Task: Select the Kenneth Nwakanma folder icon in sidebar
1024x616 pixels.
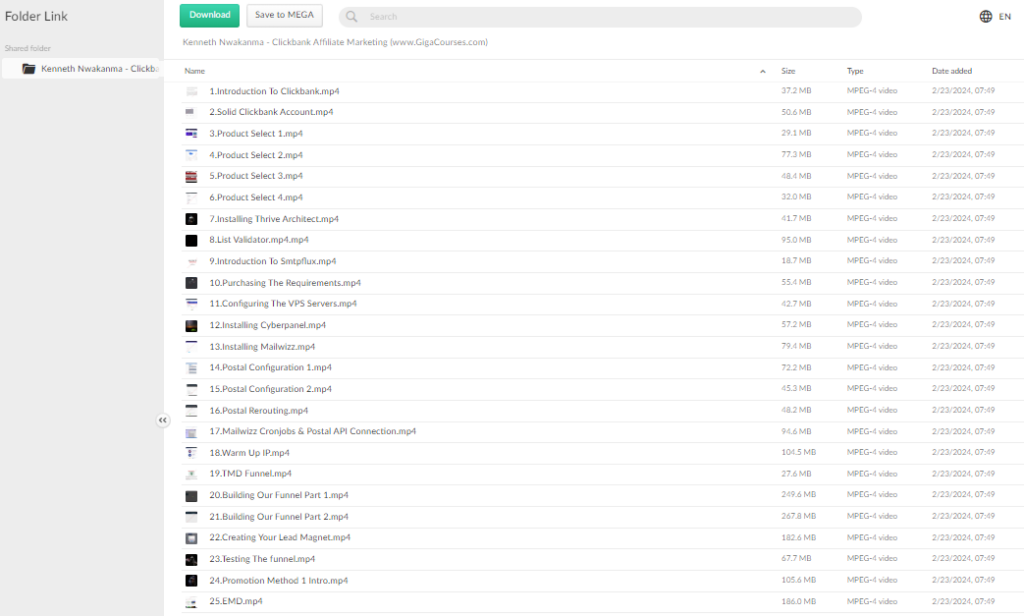Action: [30, 68]
